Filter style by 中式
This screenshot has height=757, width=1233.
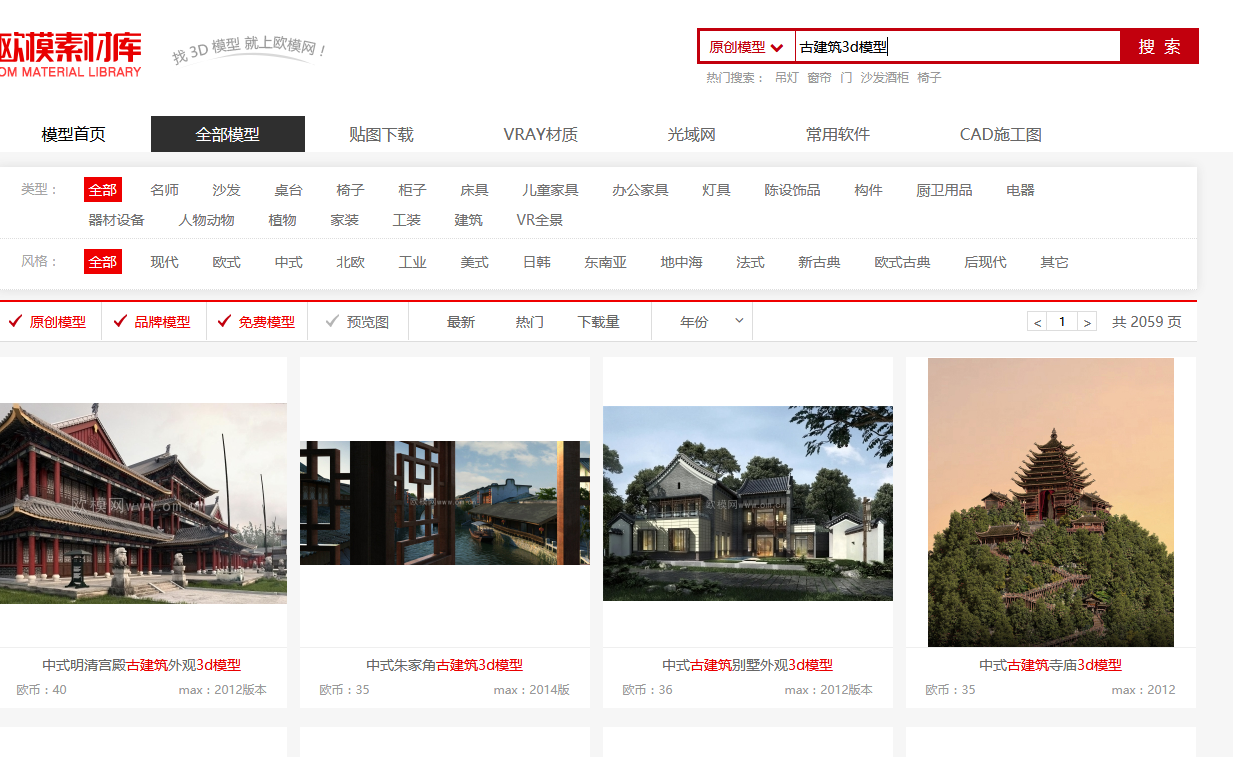click(289, 262)
